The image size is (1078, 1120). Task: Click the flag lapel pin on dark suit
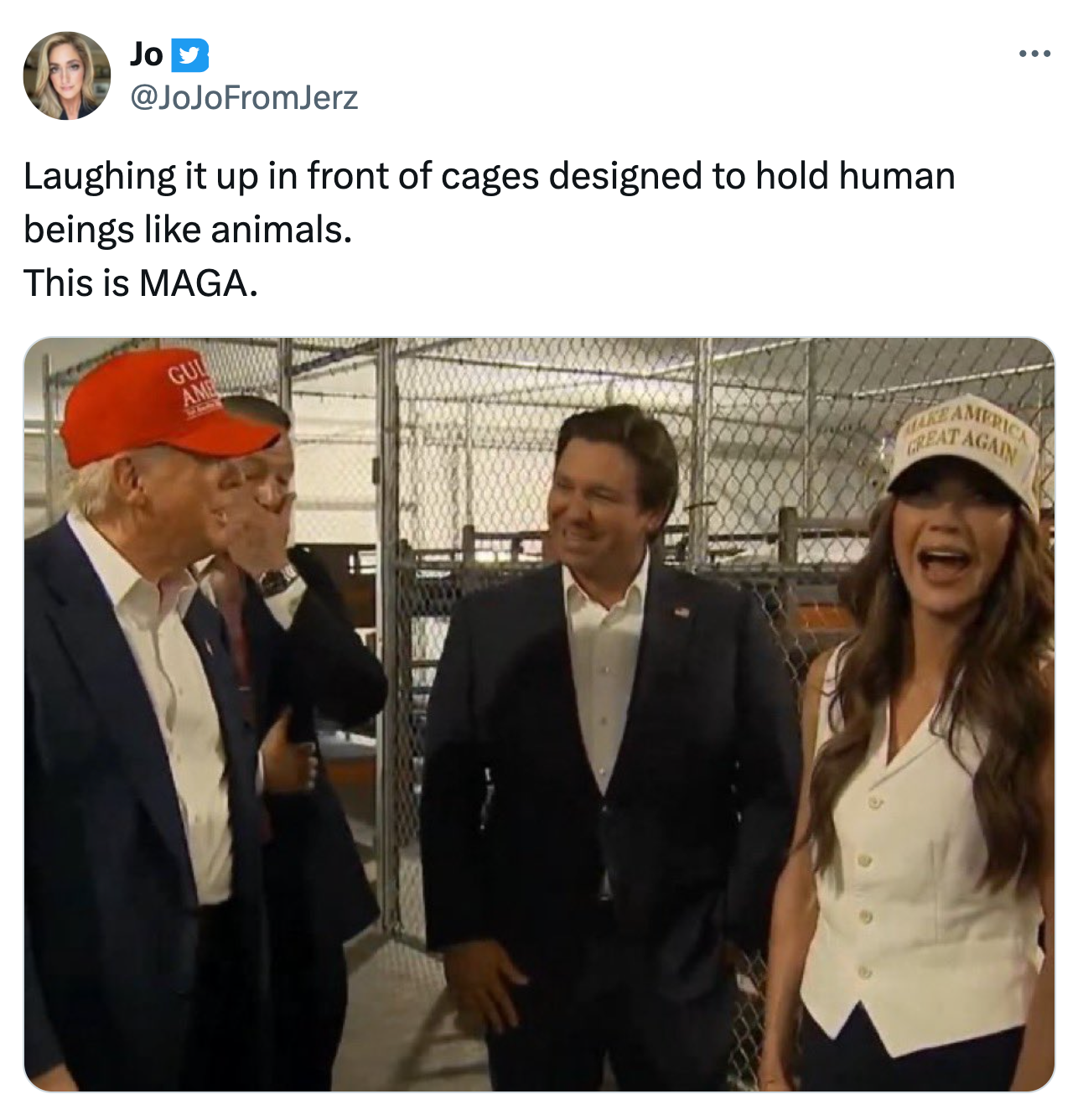coord(682,613)
